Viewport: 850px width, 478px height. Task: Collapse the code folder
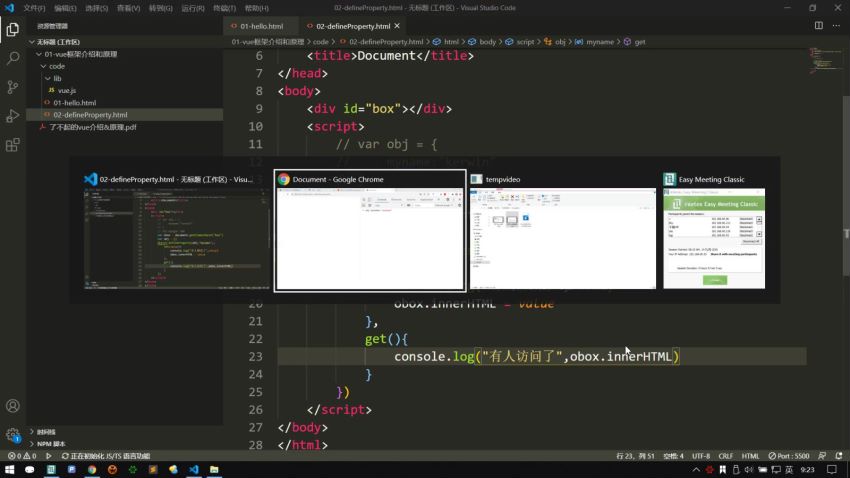tap(125, 66)
